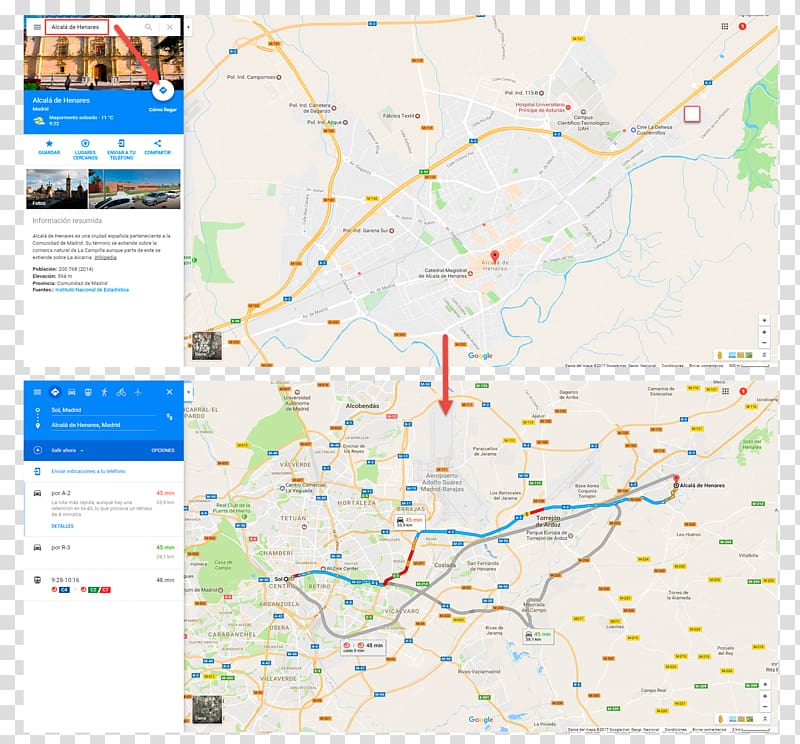Clear the Alcalá de Henares search with the X
The width and height of the screenshot is (800, 744).
[x=169, y=27]
